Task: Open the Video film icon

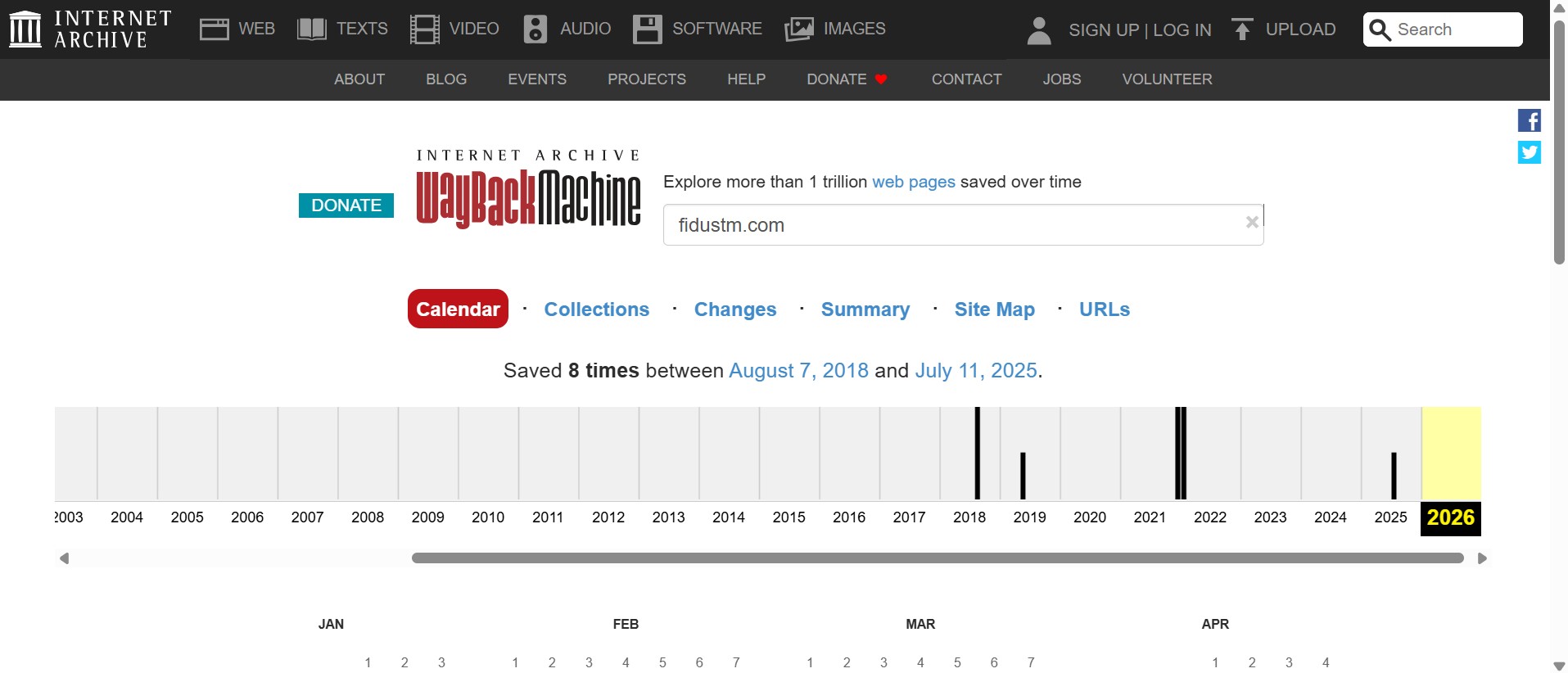Action: coord(425,29)
